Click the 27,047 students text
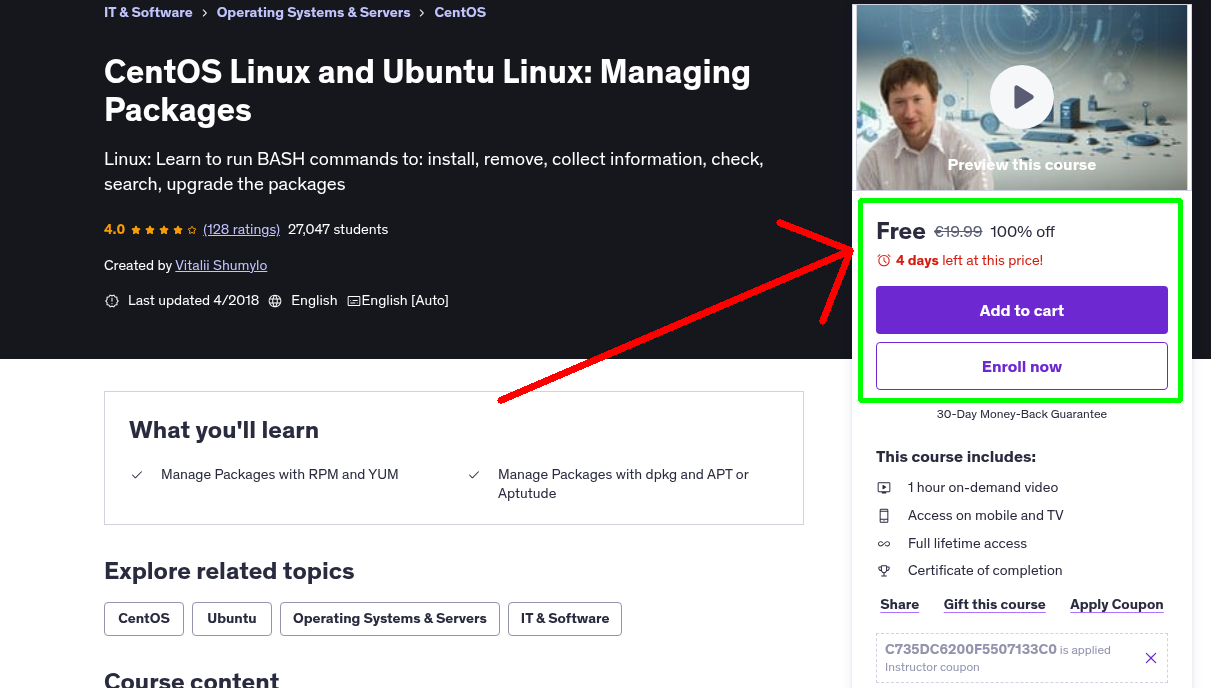1211x688 pixels. click(338, 229)
